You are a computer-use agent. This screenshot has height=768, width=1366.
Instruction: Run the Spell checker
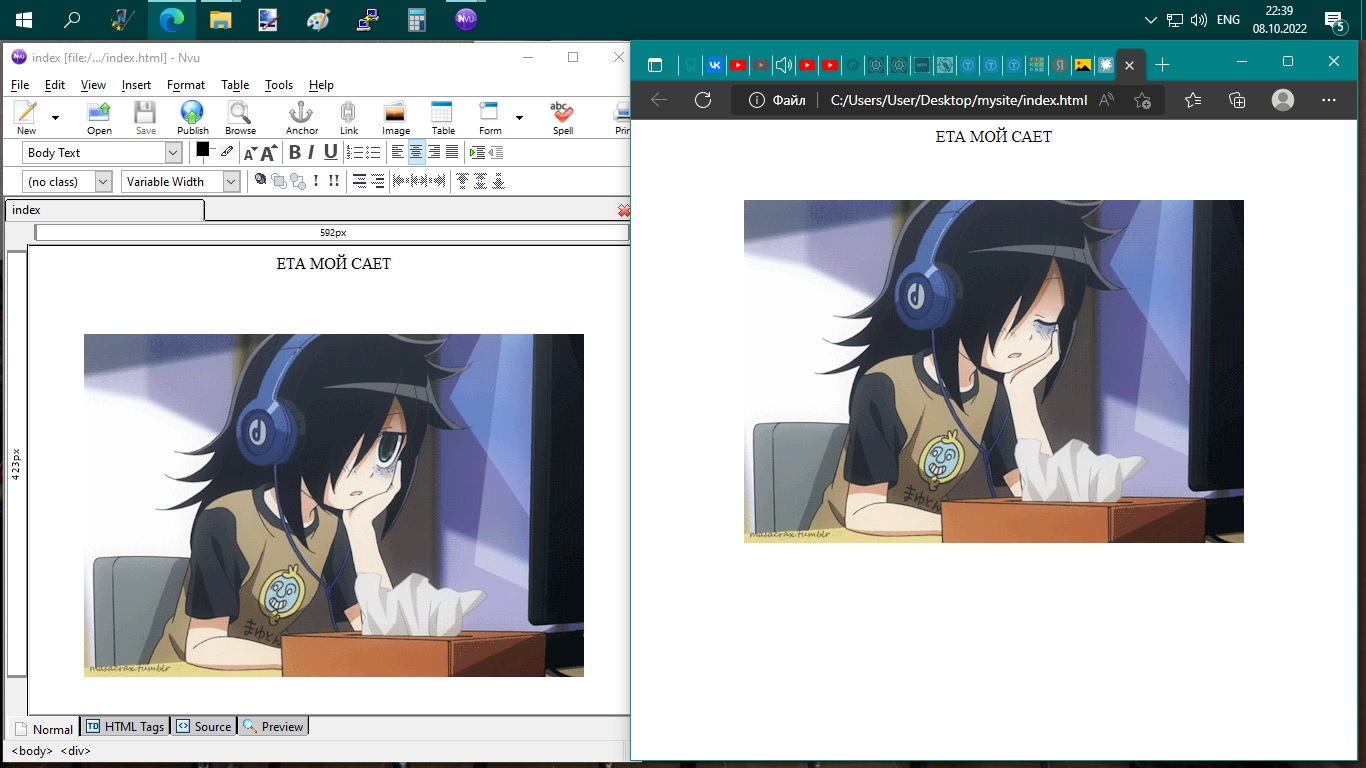(x=562, y=117)
